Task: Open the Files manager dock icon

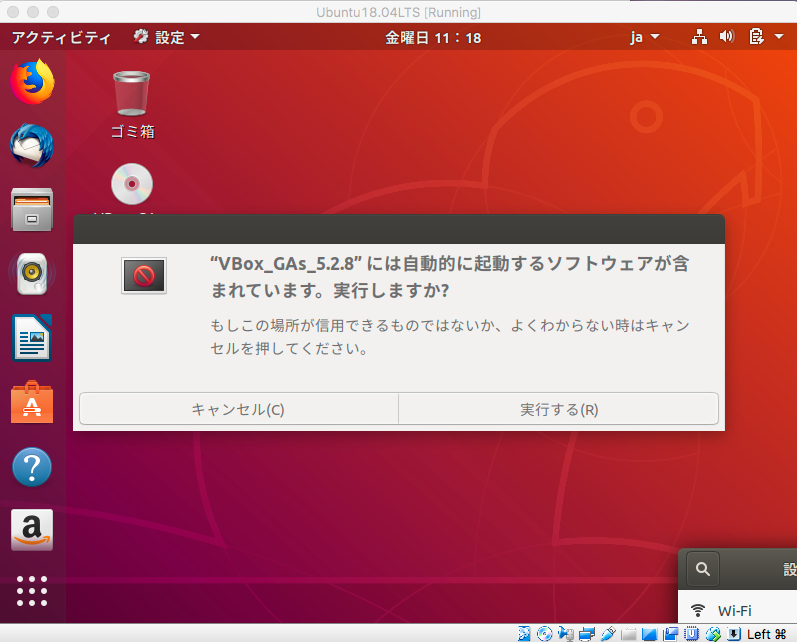Action: 32,209
